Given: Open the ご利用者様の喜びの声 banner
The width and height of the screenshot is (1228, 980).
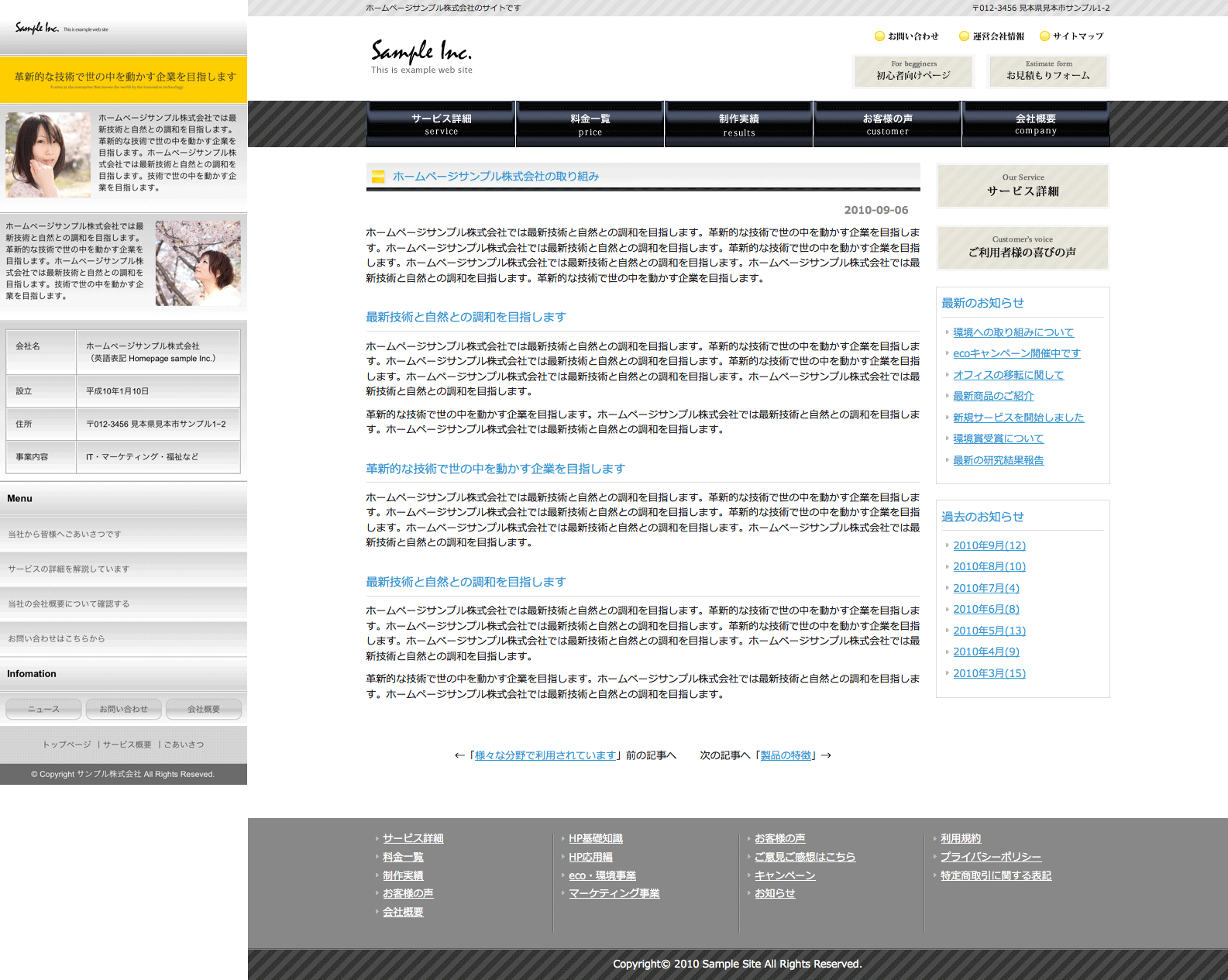Looking at the screenshot, I should pyautogui.click(x=1023, y=247).
